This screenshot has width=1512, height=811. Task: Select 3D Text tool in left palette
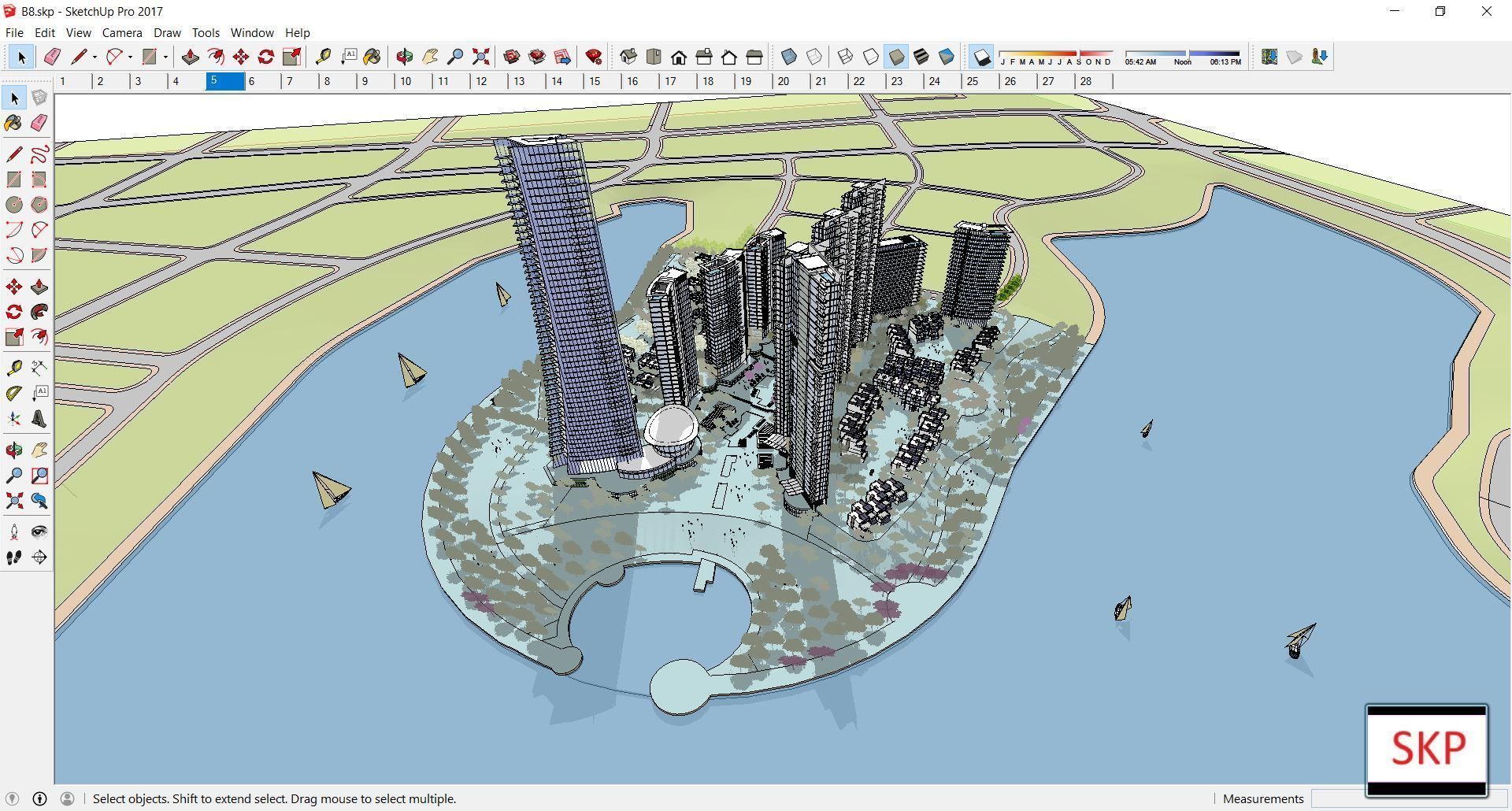pyautogui.click(x=39, y=419)
